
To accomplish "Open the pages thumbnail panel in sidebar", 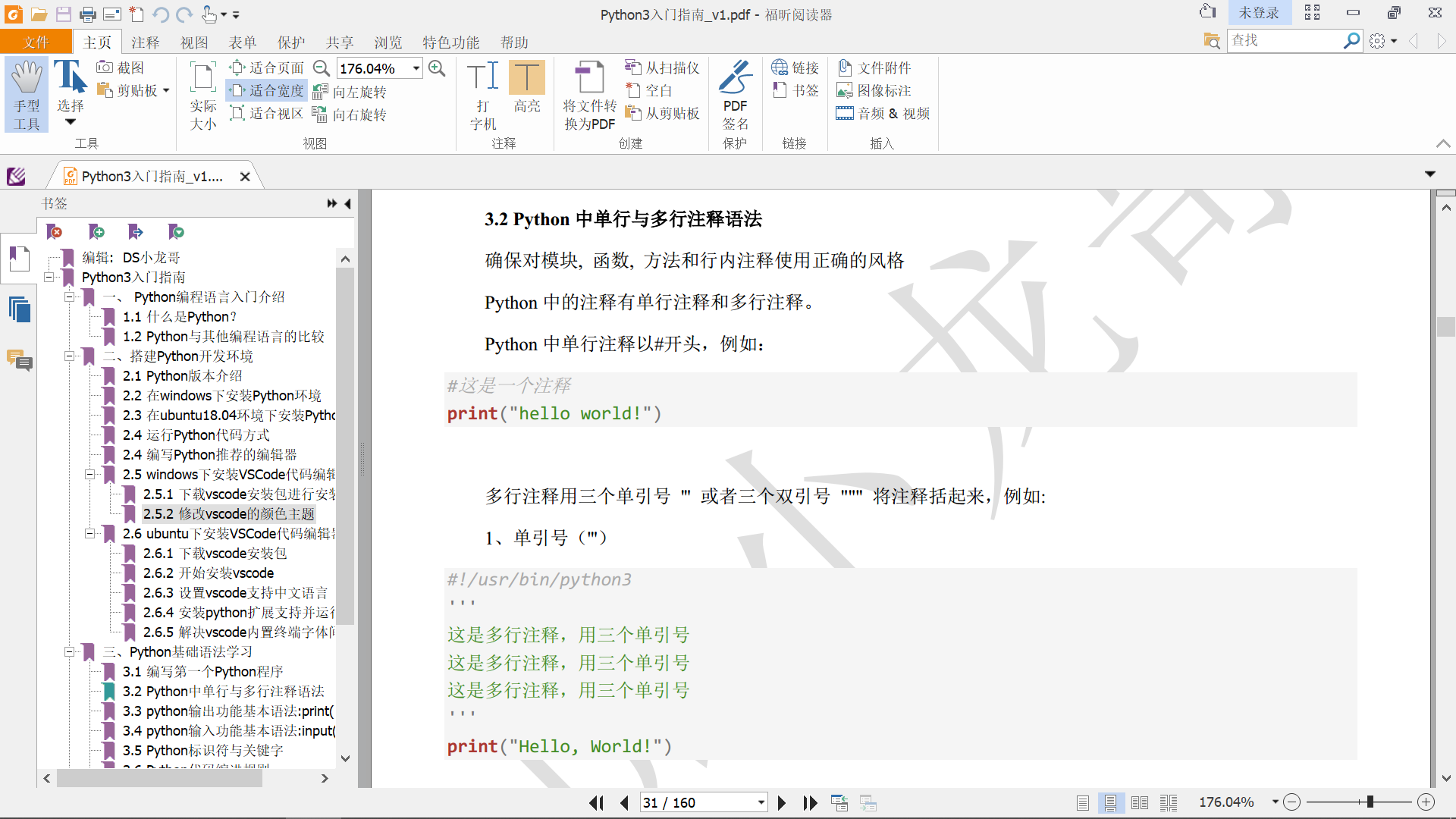I will [20, 309].
